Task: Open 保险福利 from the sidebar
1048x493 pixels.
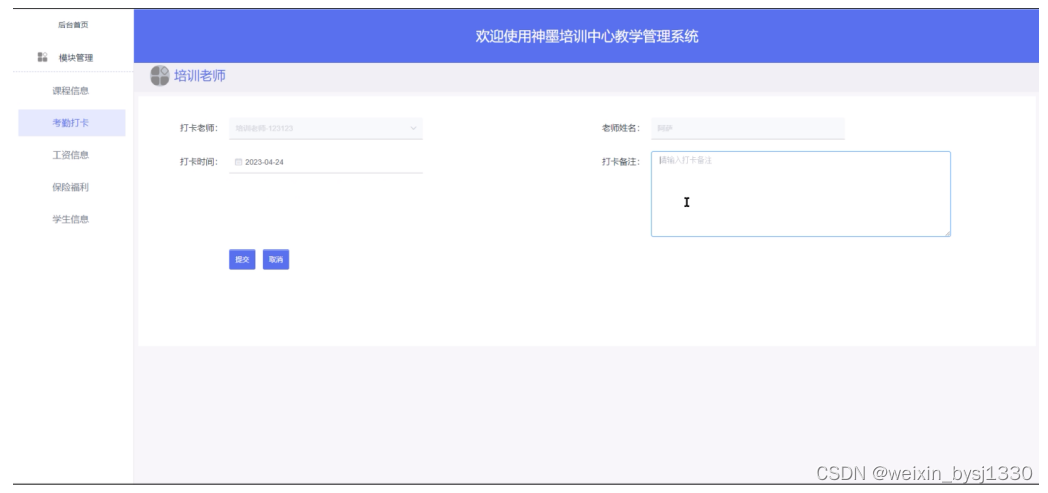Action: click(71, 187)
